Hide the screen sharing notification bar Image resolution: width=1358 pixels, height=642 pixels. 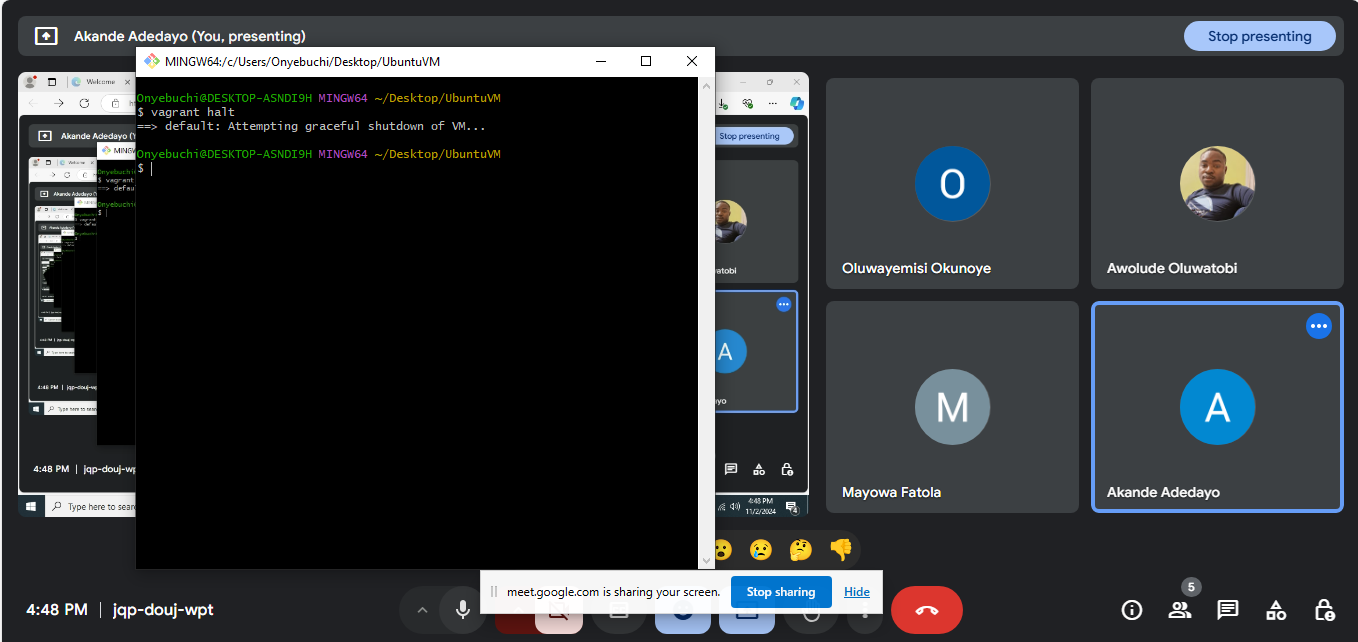(856, 592)
